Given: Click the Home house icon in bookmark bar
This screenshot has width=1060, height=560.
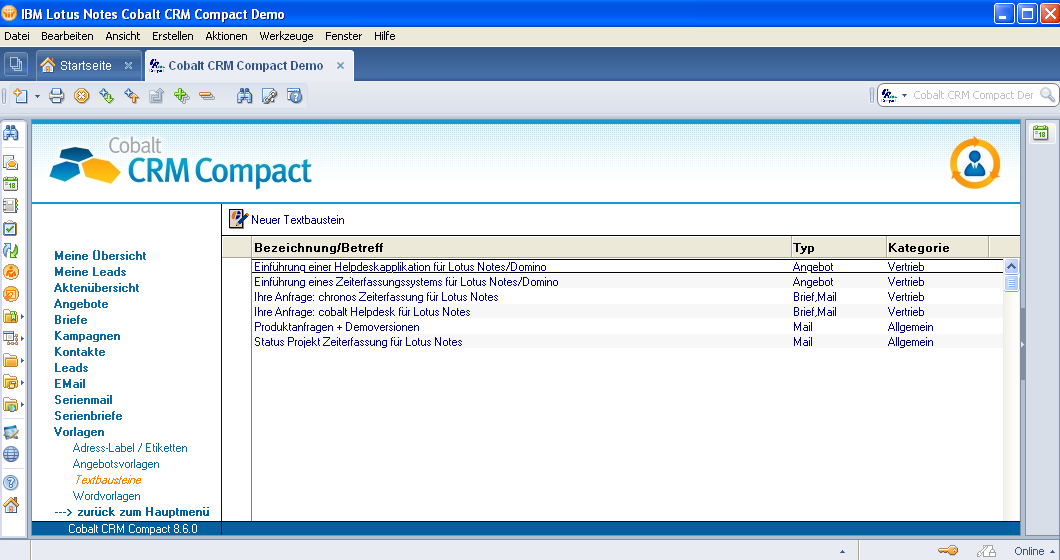Looking at the screenshot, I should (11, 505).
